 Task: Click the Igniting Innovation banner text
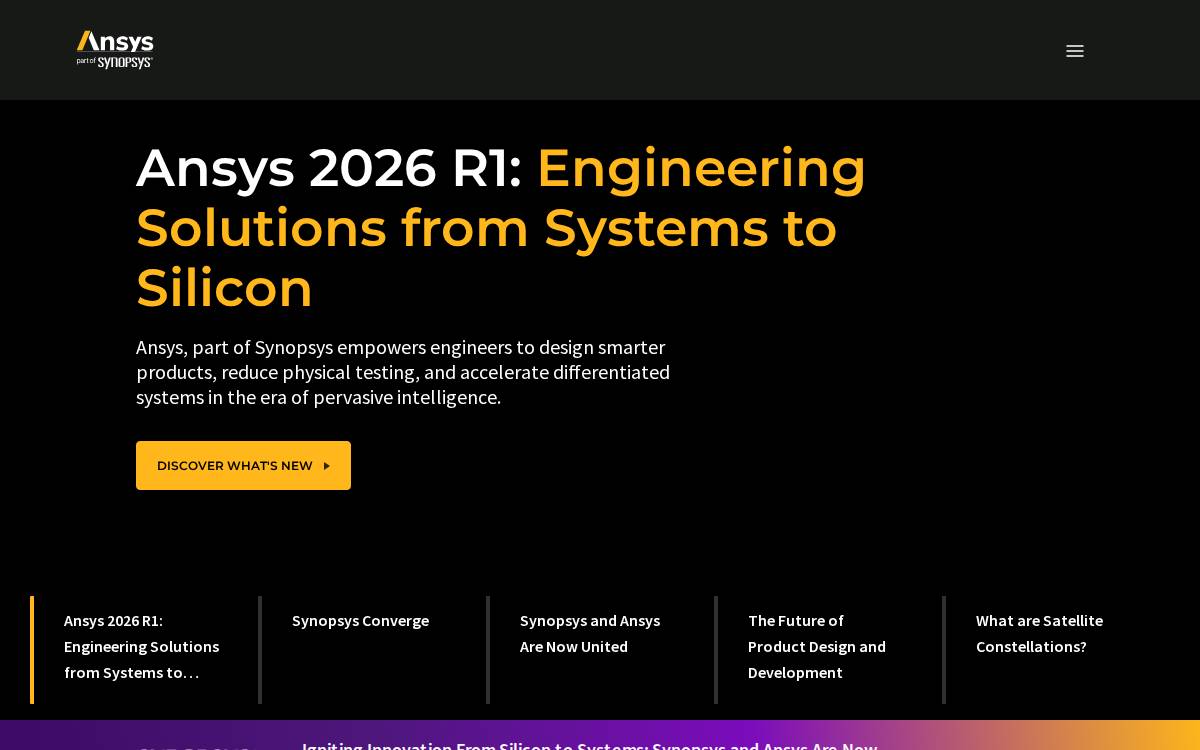point(589,745)
